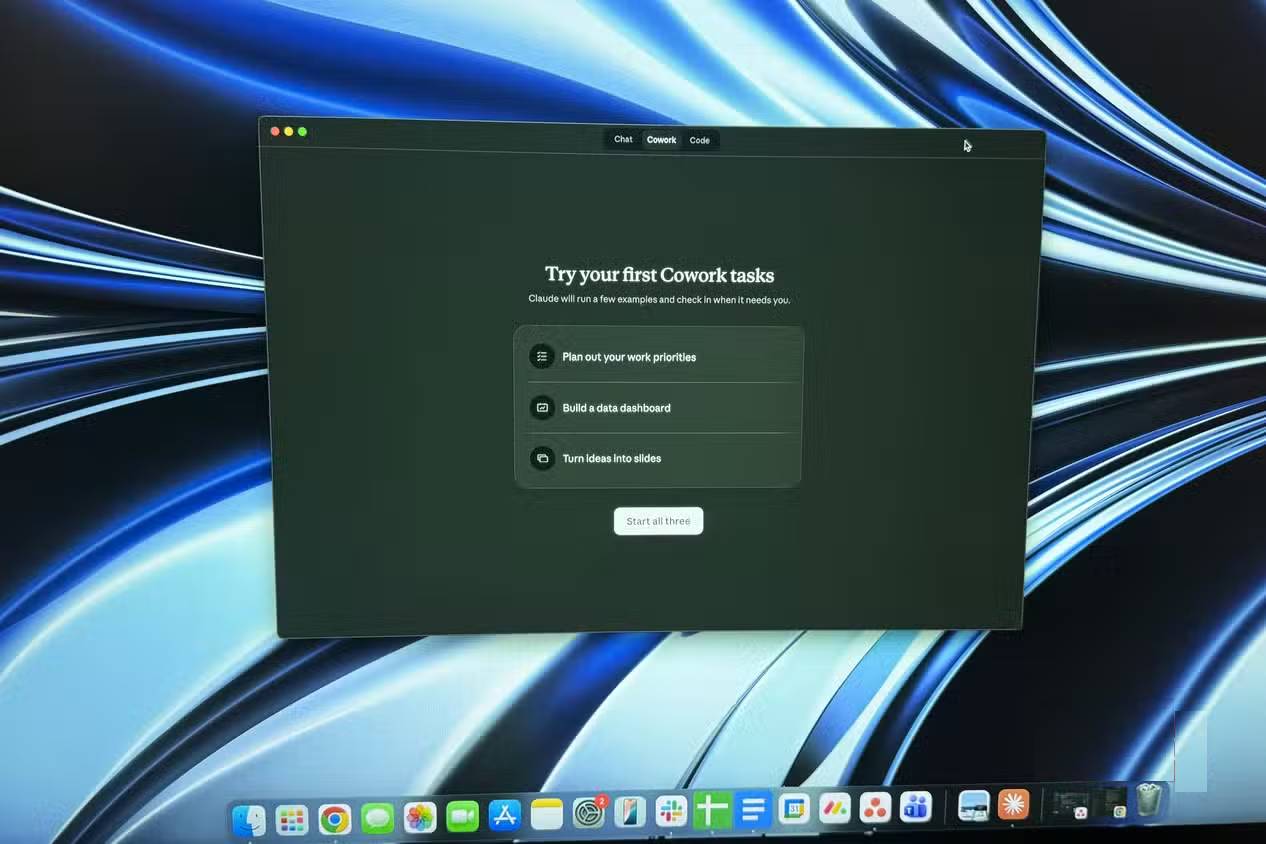Open Microsoft Teams from the dock
Image resolution: width=1266 pixels, height=844 pixels.
[x=915, y=807]
